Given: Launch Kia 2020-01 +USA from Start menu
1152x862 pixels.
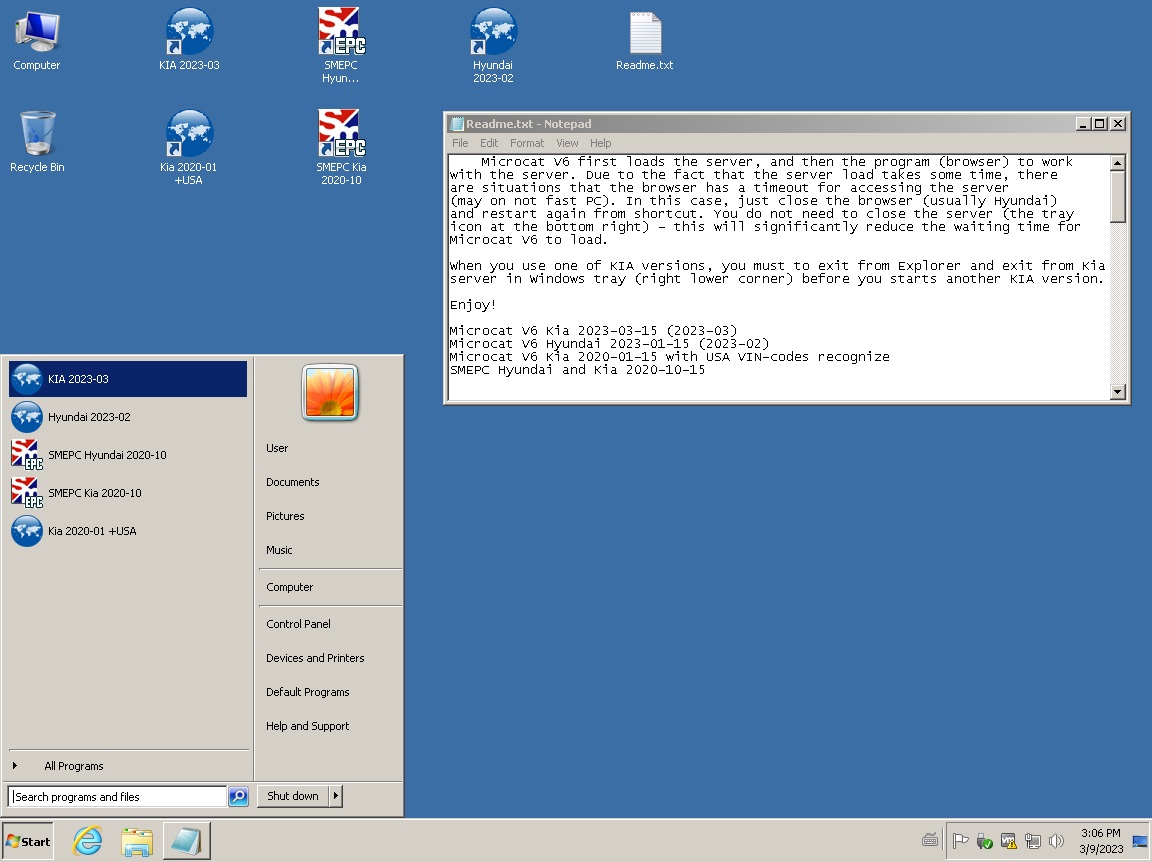Looking at the screenshot, I should 128,531.
